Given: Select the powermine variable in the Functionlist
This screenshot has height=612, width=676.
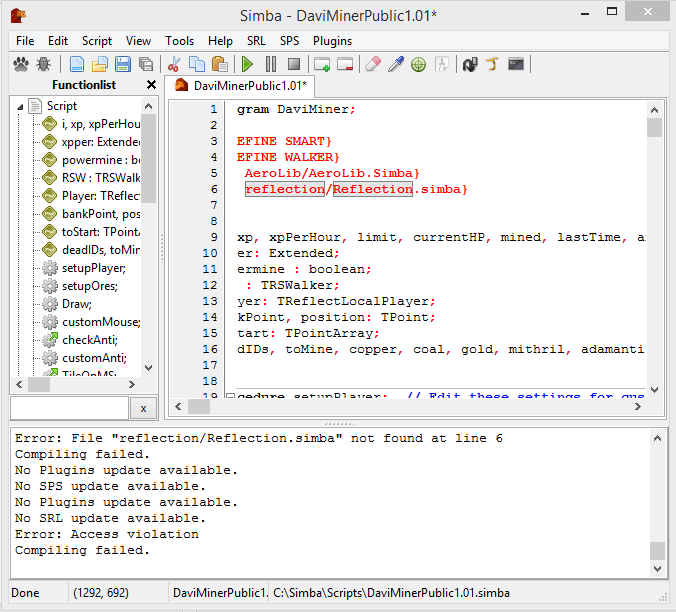Looking at the screenshot, I should pyautogui.click(x=101, y=160).
